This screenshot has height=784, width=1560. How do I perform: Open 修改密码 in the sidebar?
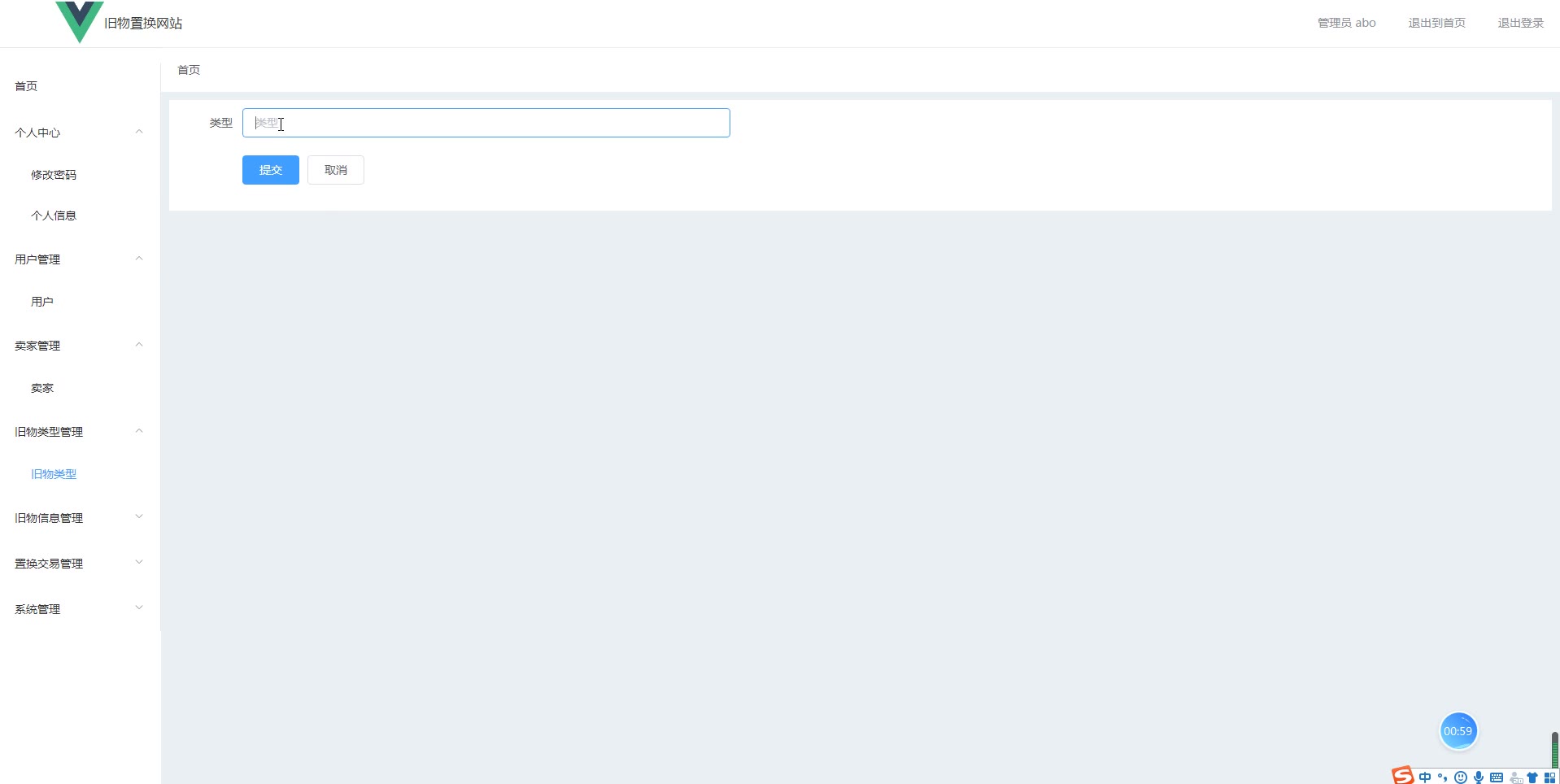click(x=54, y=175)
